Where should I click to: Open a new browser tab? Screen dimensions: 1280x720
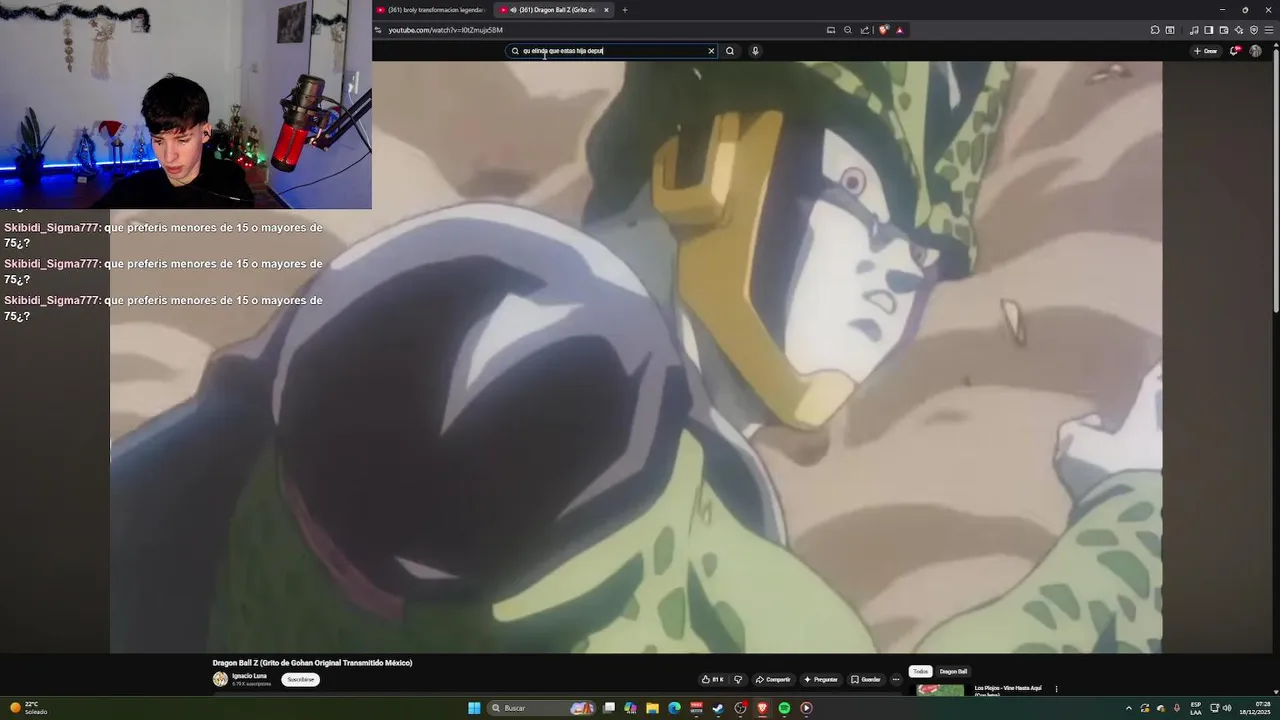(x=625, y=10)
